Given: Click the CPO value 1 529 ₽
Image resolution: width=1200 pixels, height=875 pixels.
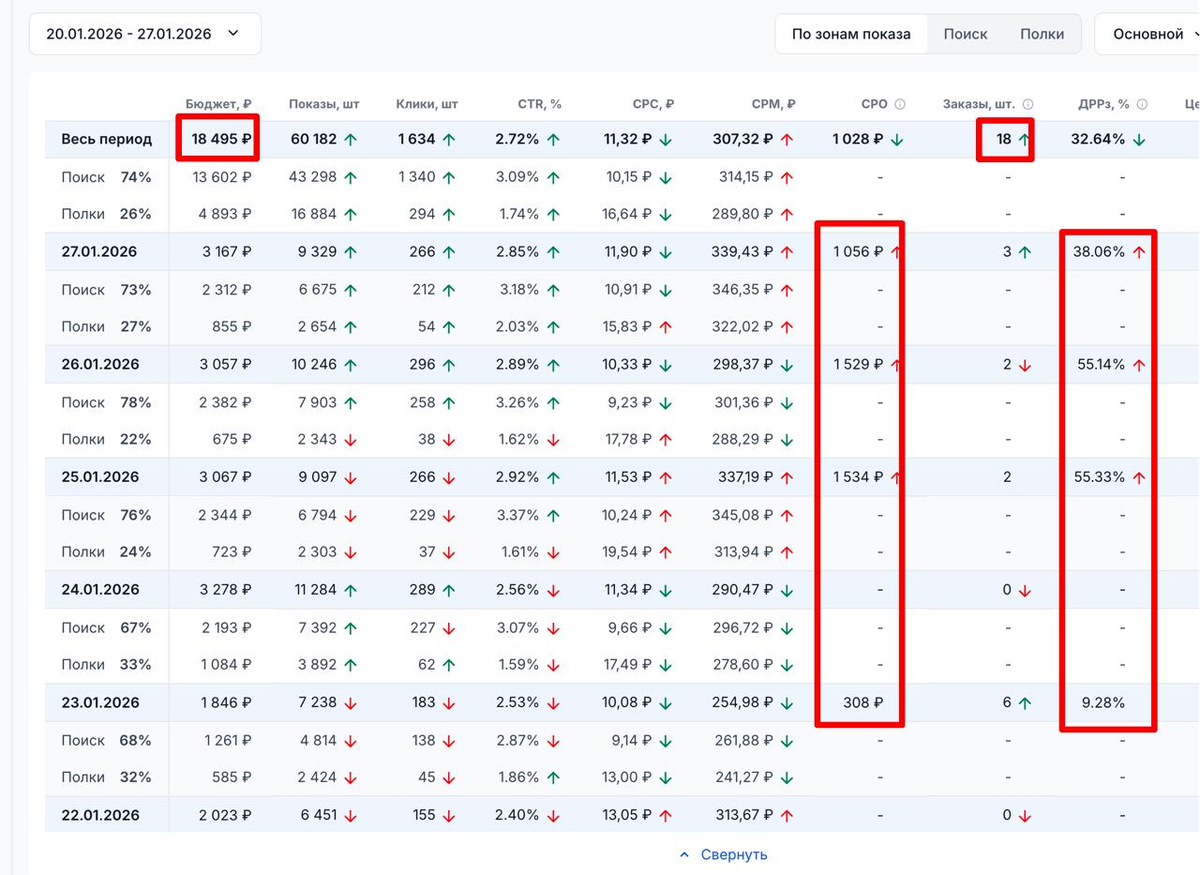Looking at the screenshot, I should [x=858, y=365].
